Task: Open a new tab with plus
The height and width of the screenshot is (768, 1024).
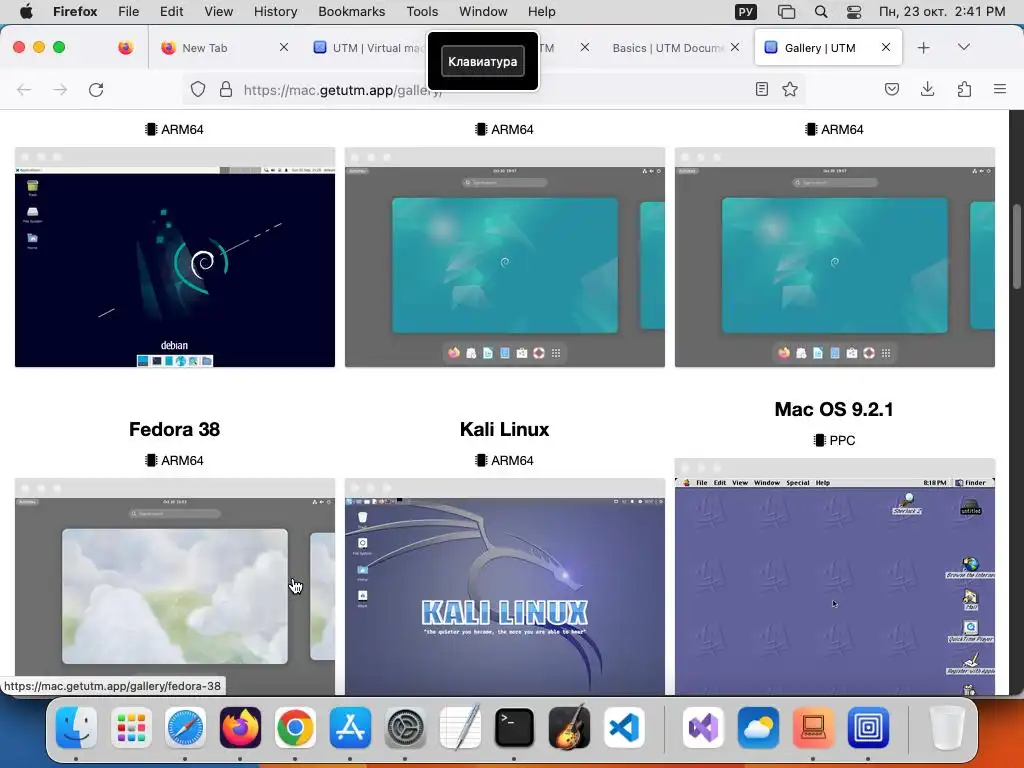Action: 923,48
